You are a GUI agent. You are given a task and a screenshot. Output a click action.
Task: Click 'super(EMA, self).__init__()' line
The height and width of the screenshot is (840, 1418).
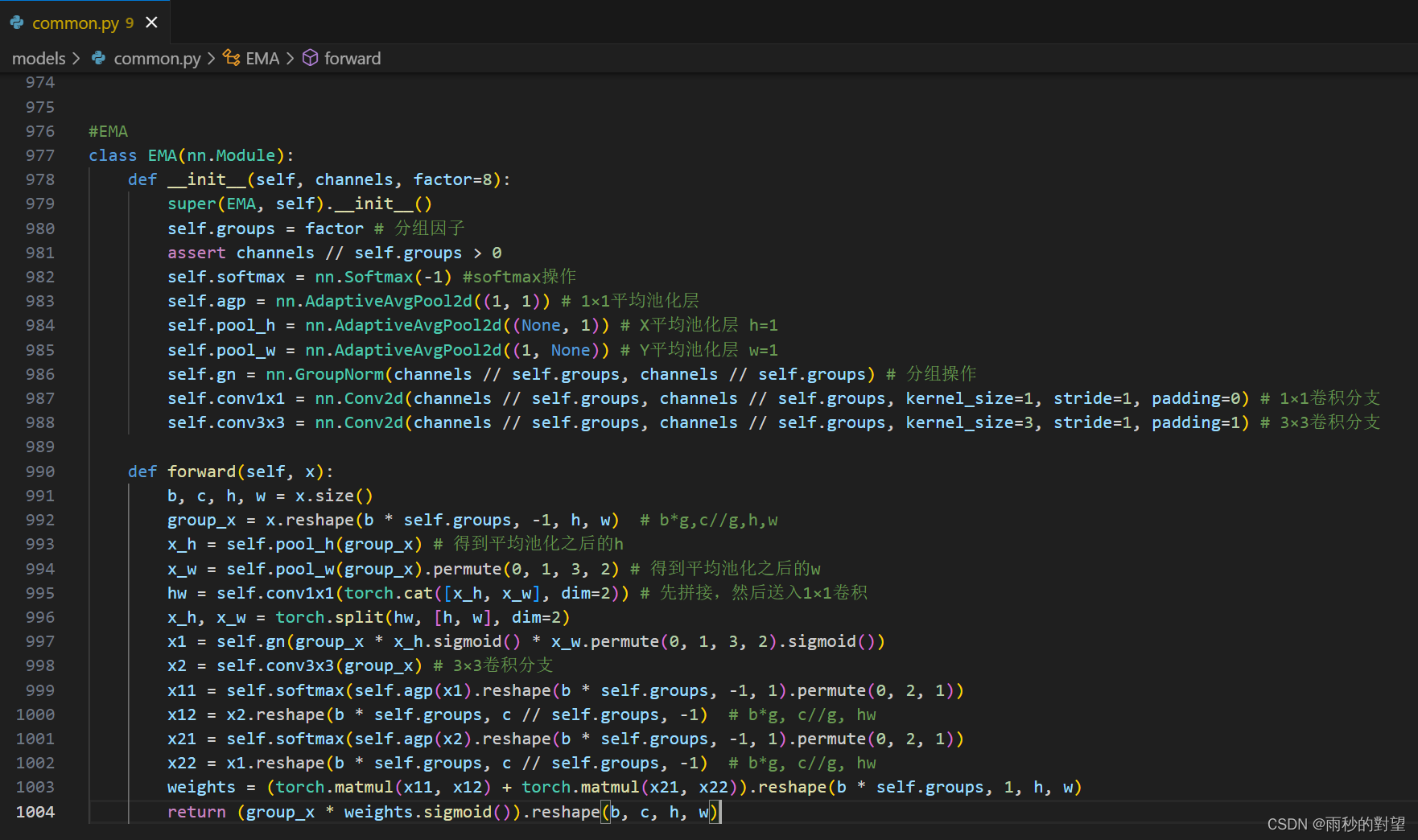click(299, 204)
